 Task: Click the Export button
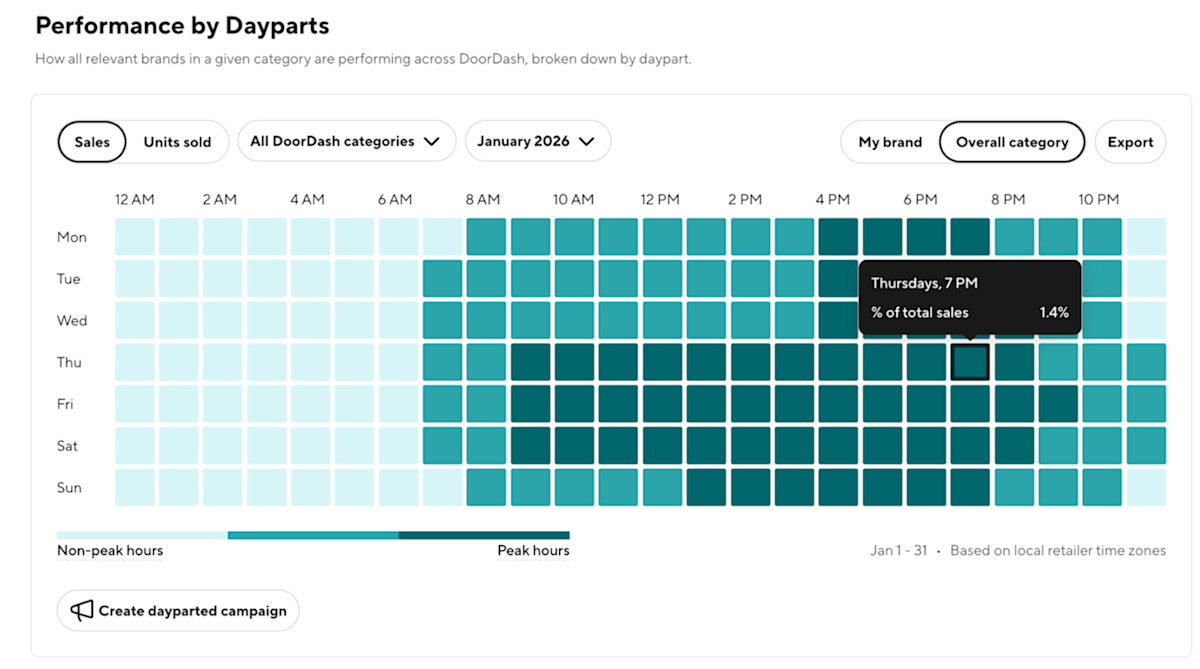click(x=1130, y=141)
